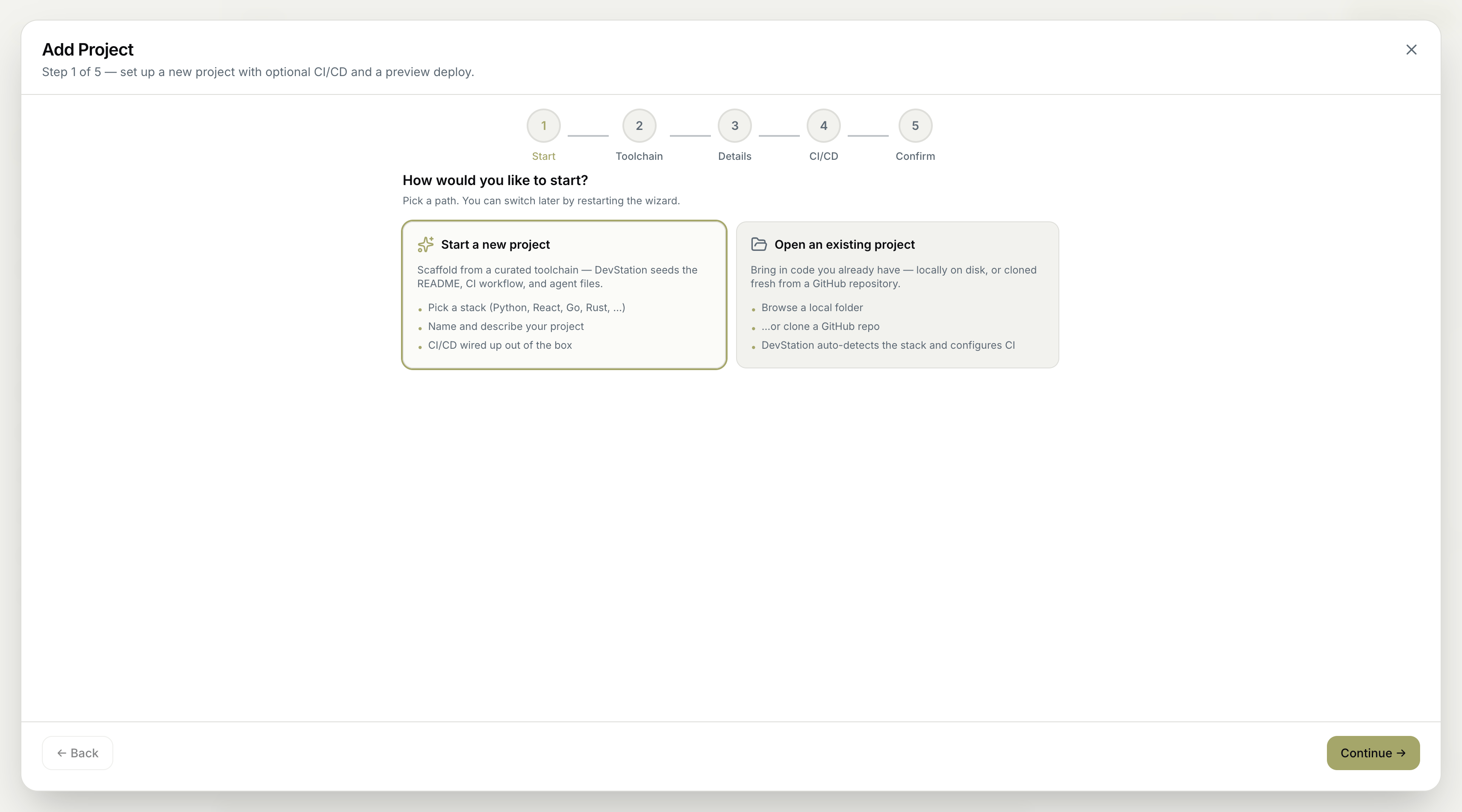This screenshot has width=1462, height=812.
Task: Click '...or clone a GitHub repo' bullet
Action: point(820,326)
